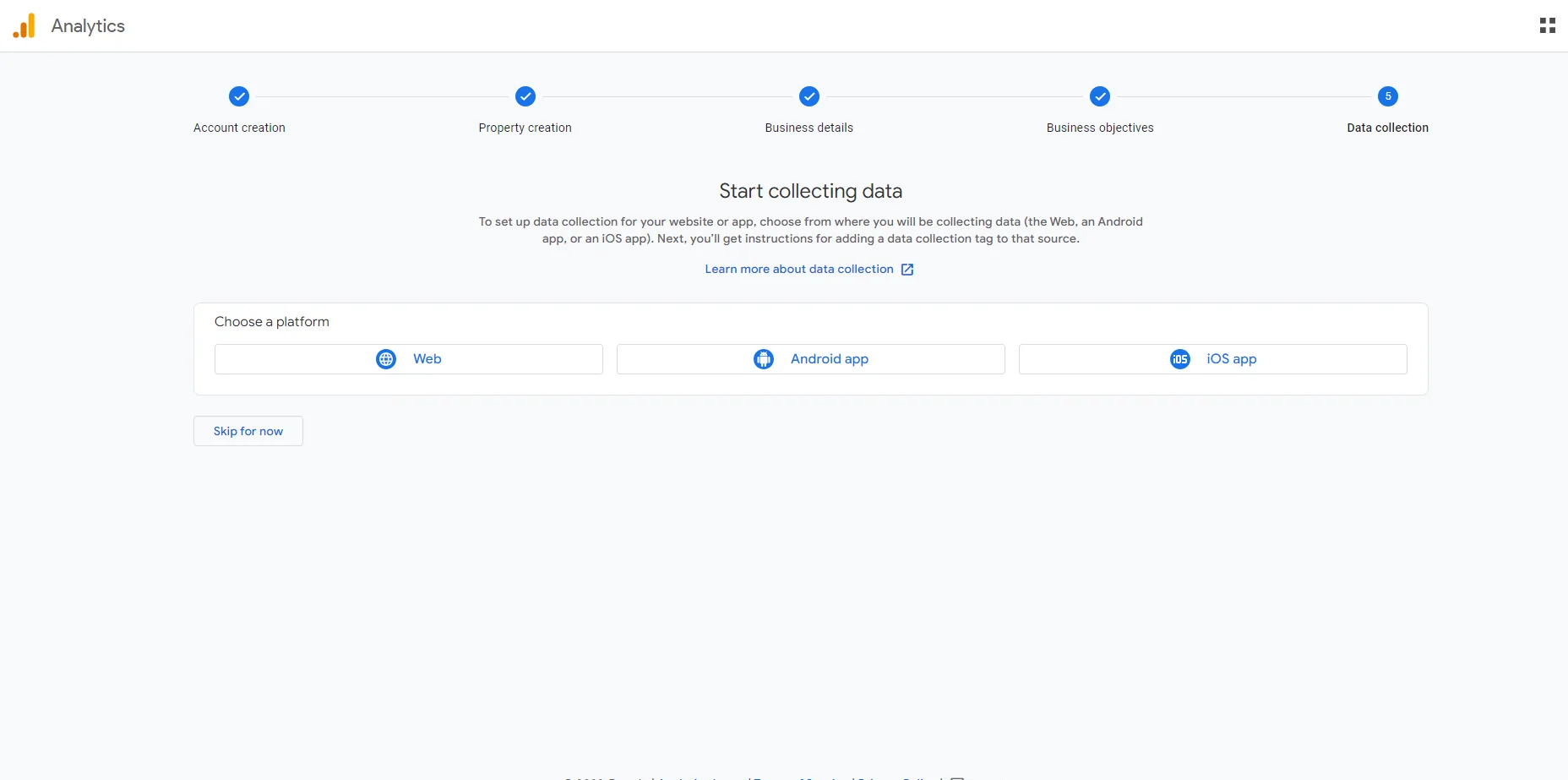This screenshot has height=780, width=1568.
Task: Click the Terms of Service footer link
Action: click(800, 777)
